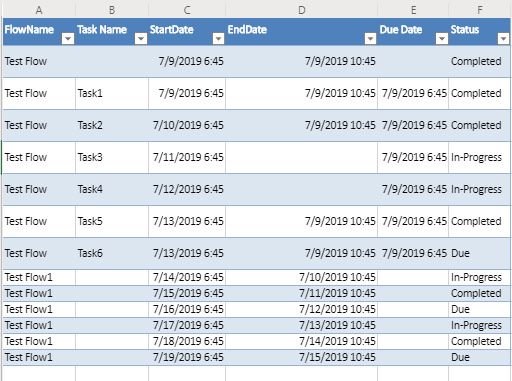Select the Task3 cell
The width and height of the screenshot is (512, 381).
pos(112,157)
